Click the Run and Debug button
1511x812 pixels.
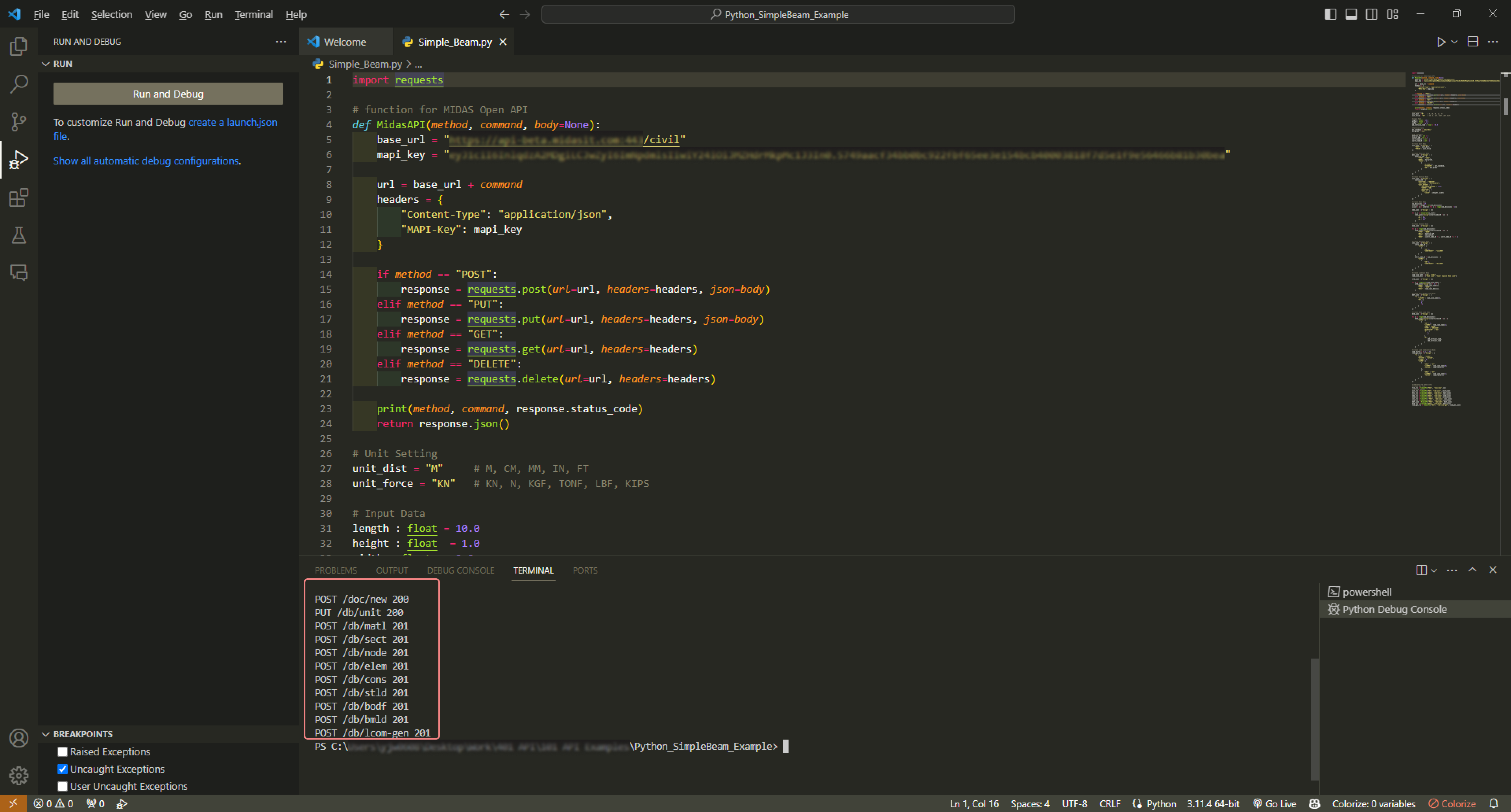[x=168, y=94]
